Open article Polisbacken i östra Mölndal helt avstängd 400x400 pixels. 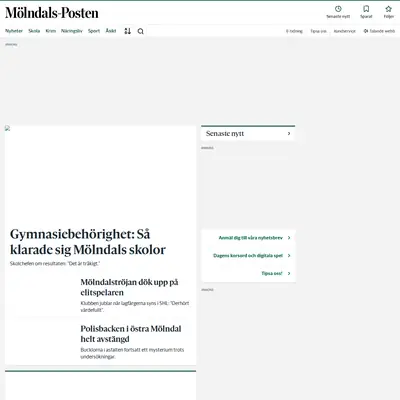pos(131,334)
